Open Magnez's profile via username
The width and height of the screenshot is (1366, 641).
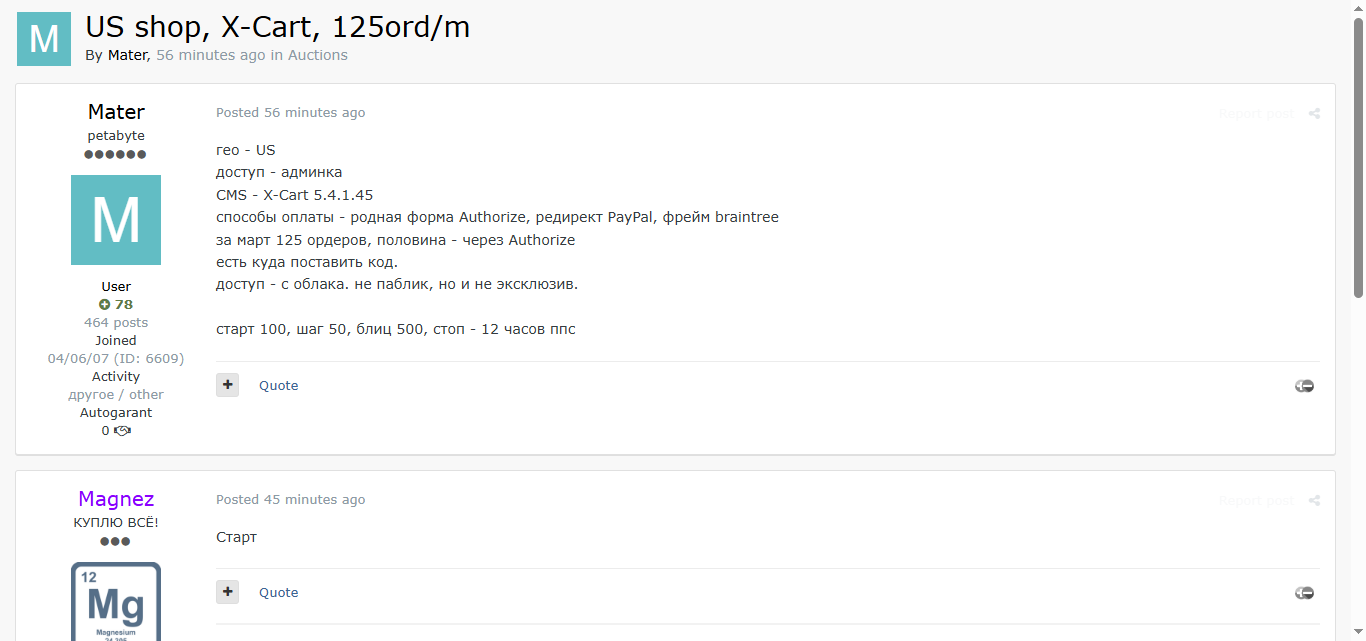116,499
